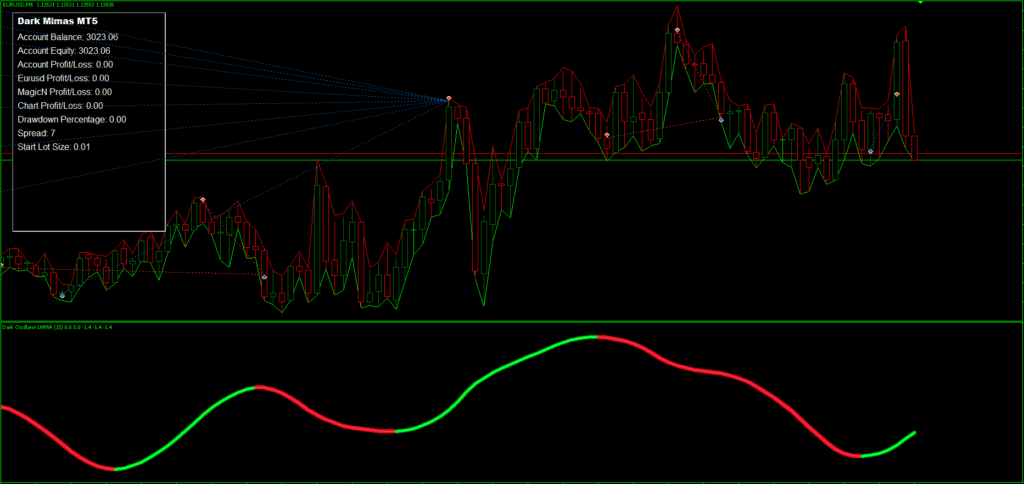Click the orange marker just right of info panel
Viewport: 1024px width, 484px height.
click(x=203, y=200)
